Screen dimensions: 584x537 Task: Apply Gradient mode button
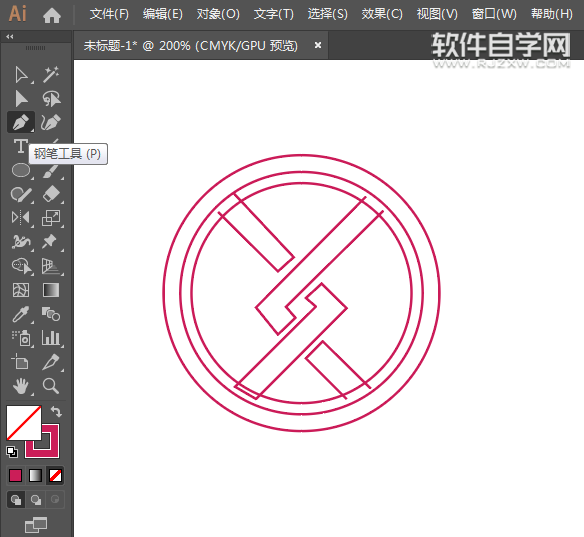coord(35,476)
